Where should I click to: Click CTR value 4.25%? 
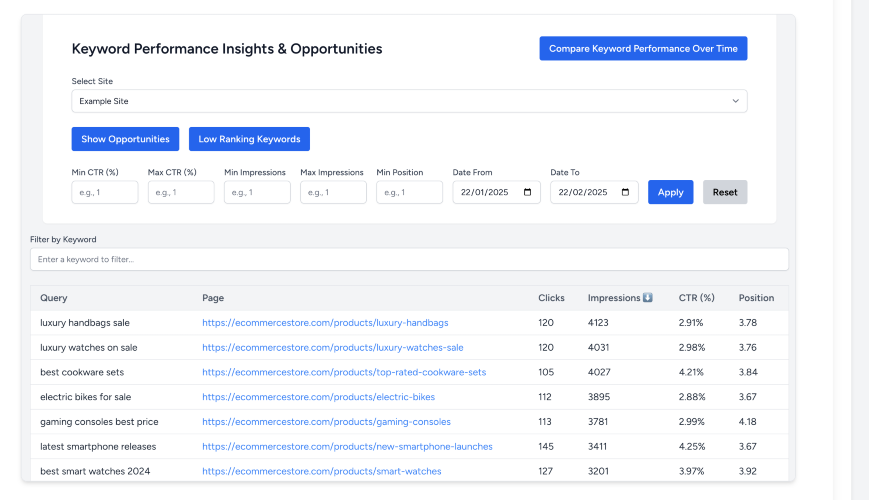click(x=692, y=446)
